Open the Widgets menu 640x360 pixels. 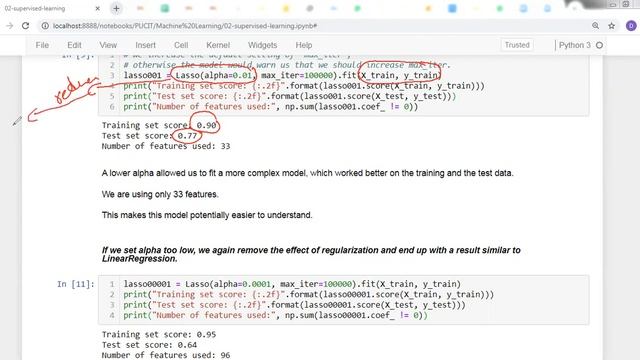262,45
